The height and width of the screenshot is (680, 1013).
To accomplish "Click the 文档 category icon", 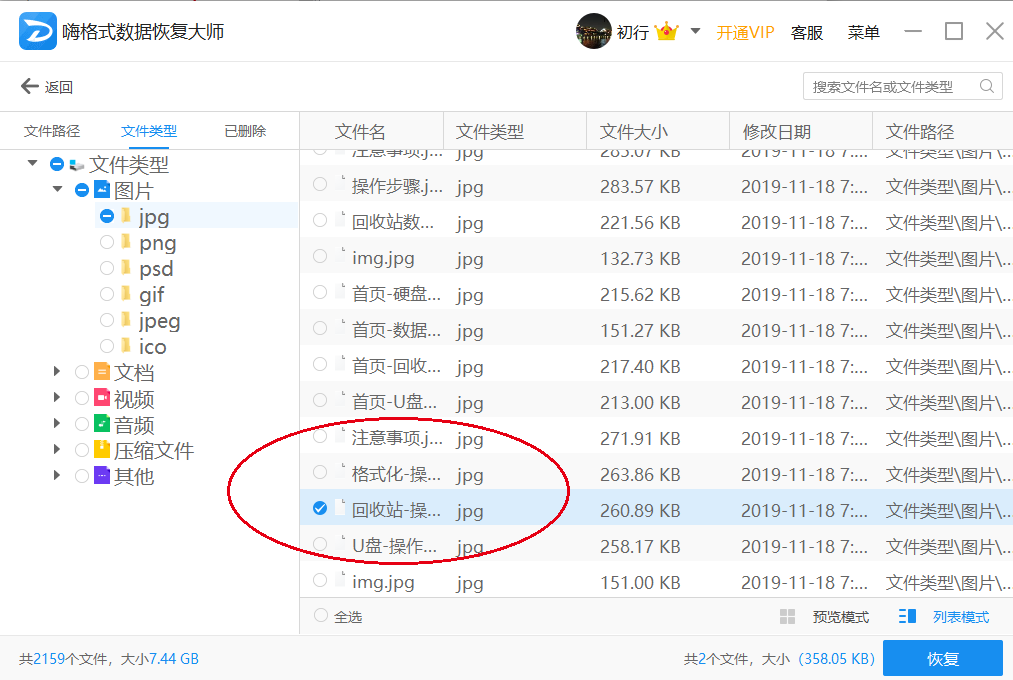I will pos(102,371).
